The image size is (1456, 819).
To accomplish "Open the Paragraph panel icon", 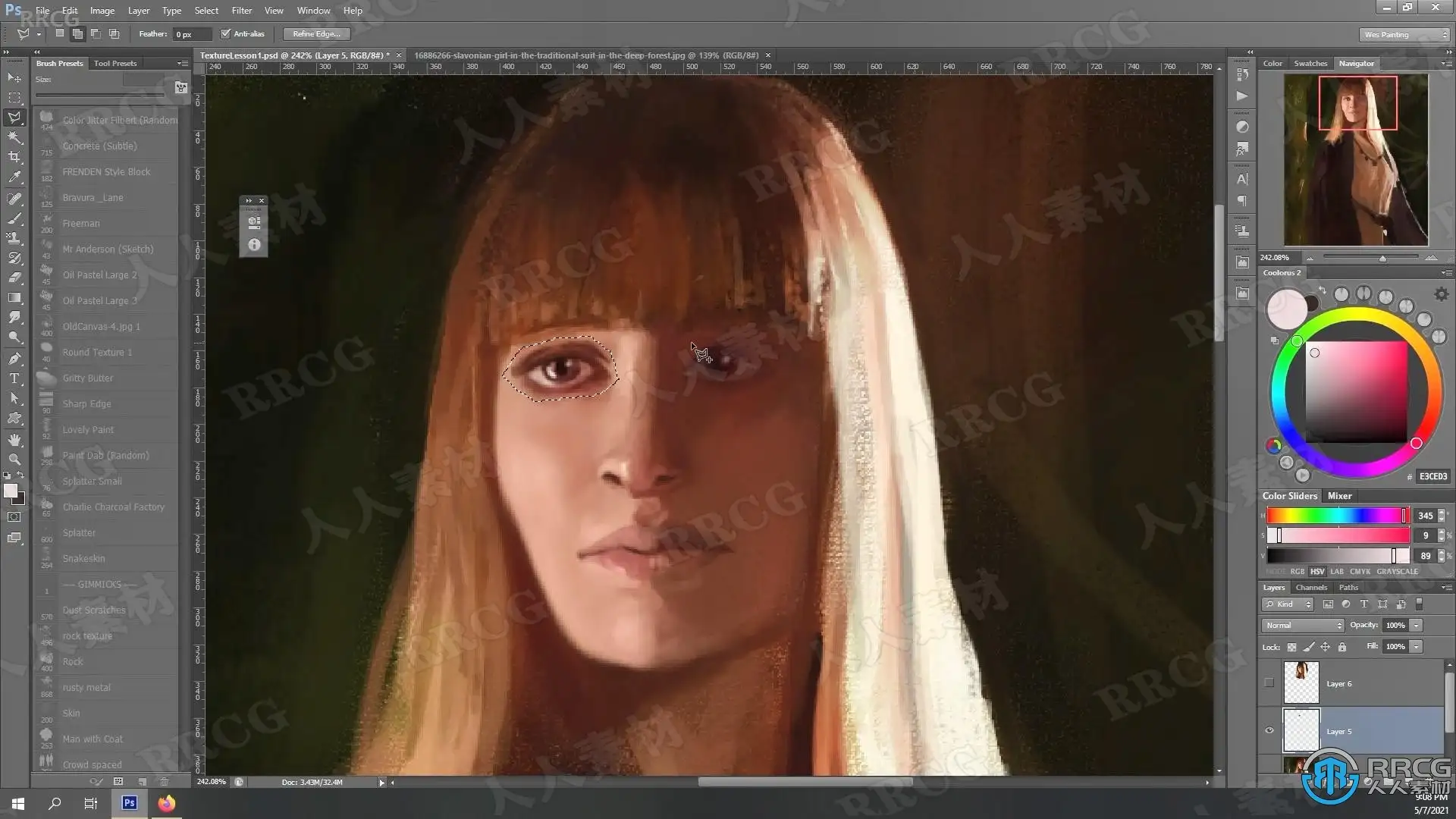I will (1242, 201).
